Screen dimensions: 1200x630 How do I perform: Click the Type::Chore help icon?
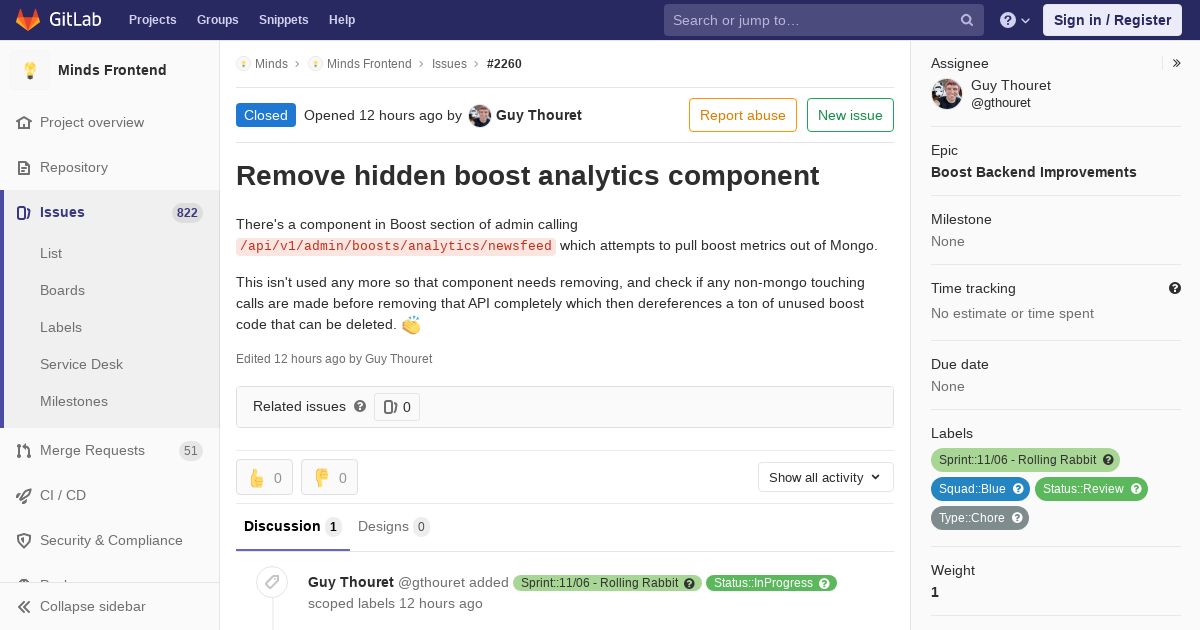pos(1017,518)
